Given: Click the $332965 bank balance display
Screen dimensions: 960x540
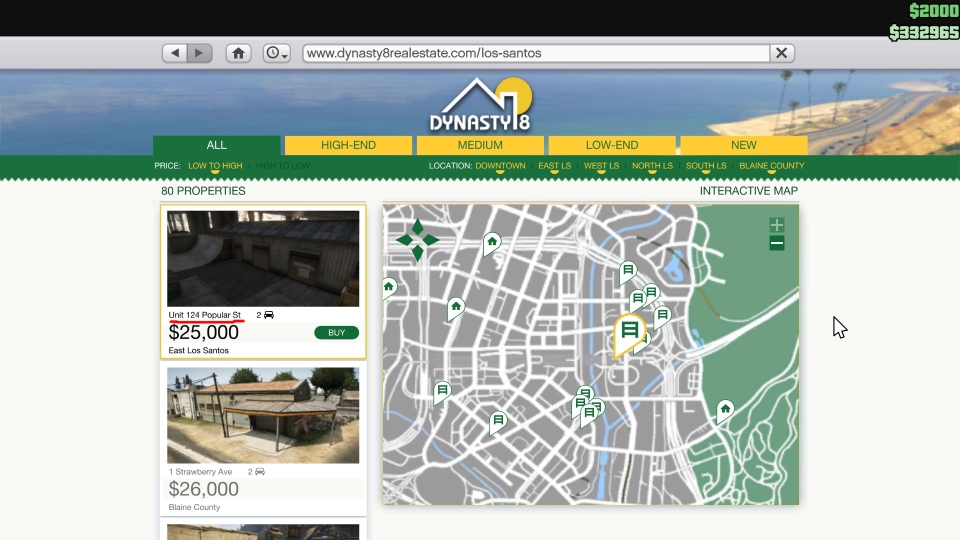Looking at the screenshot, I should click(923, 32).
